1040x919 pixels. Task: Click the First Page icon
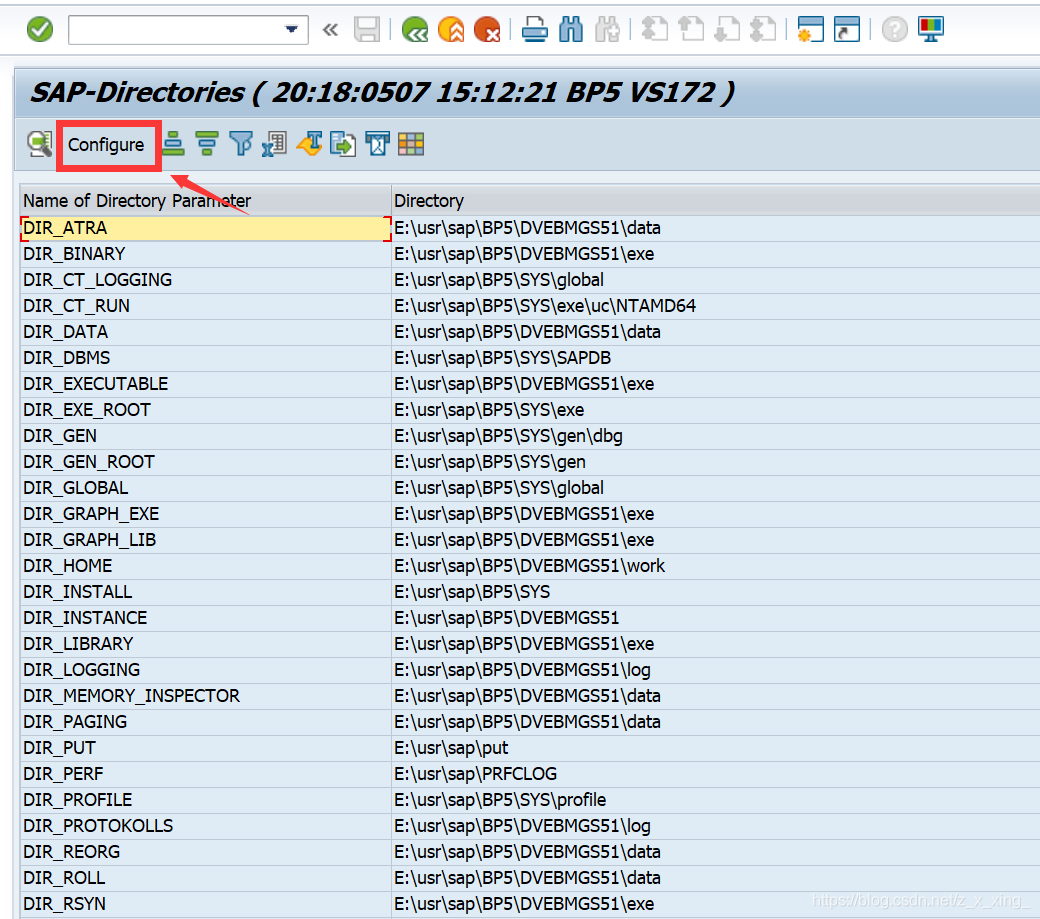point(655,30)
